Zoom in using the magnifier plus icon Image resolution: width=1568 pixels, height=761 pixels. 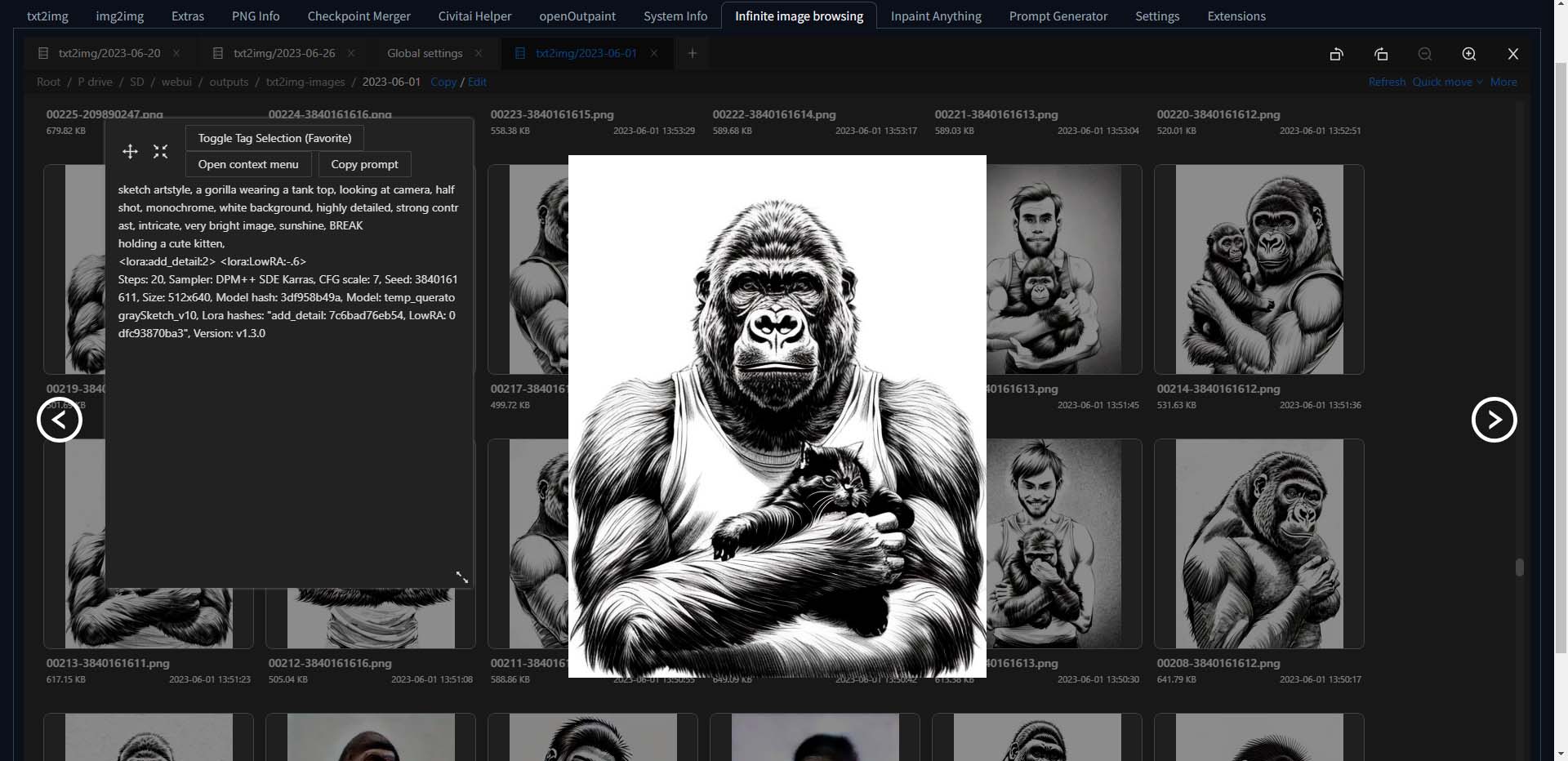(x=1468, y=54)
